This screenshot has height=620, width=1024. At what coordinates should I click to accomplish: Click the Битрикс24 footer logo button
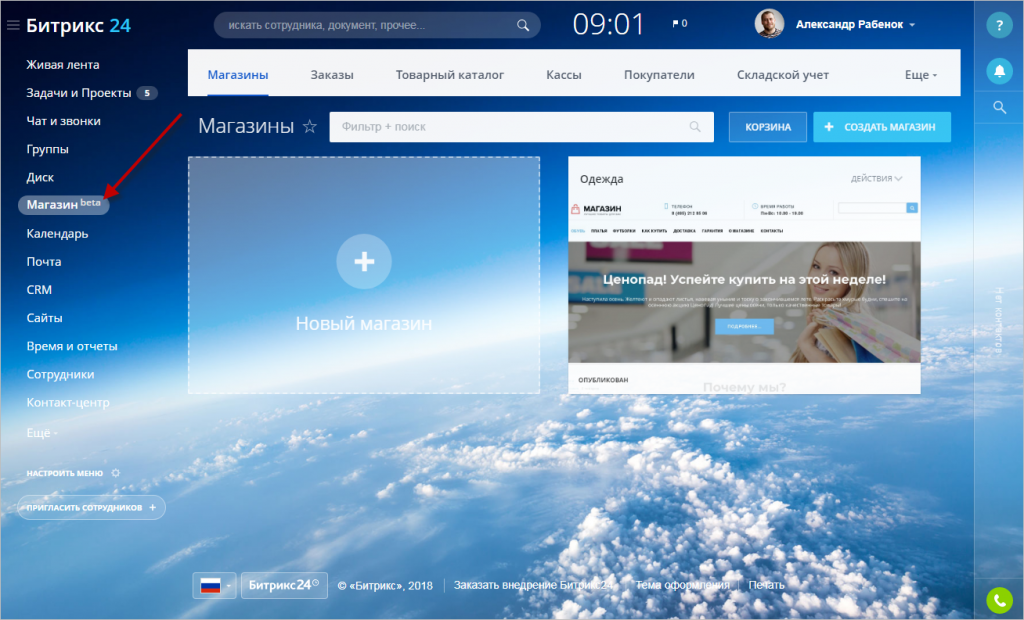pos(284,585)
